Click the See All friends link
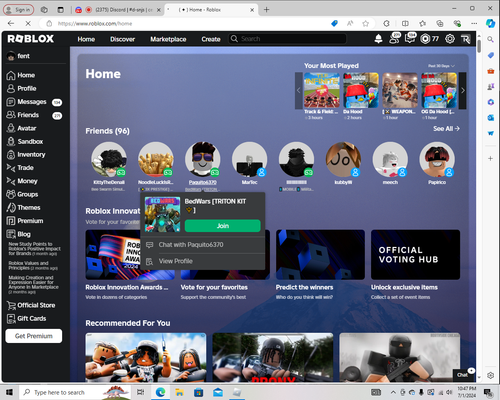This screenshot has height=400, width=500. (x=446, y=129)
